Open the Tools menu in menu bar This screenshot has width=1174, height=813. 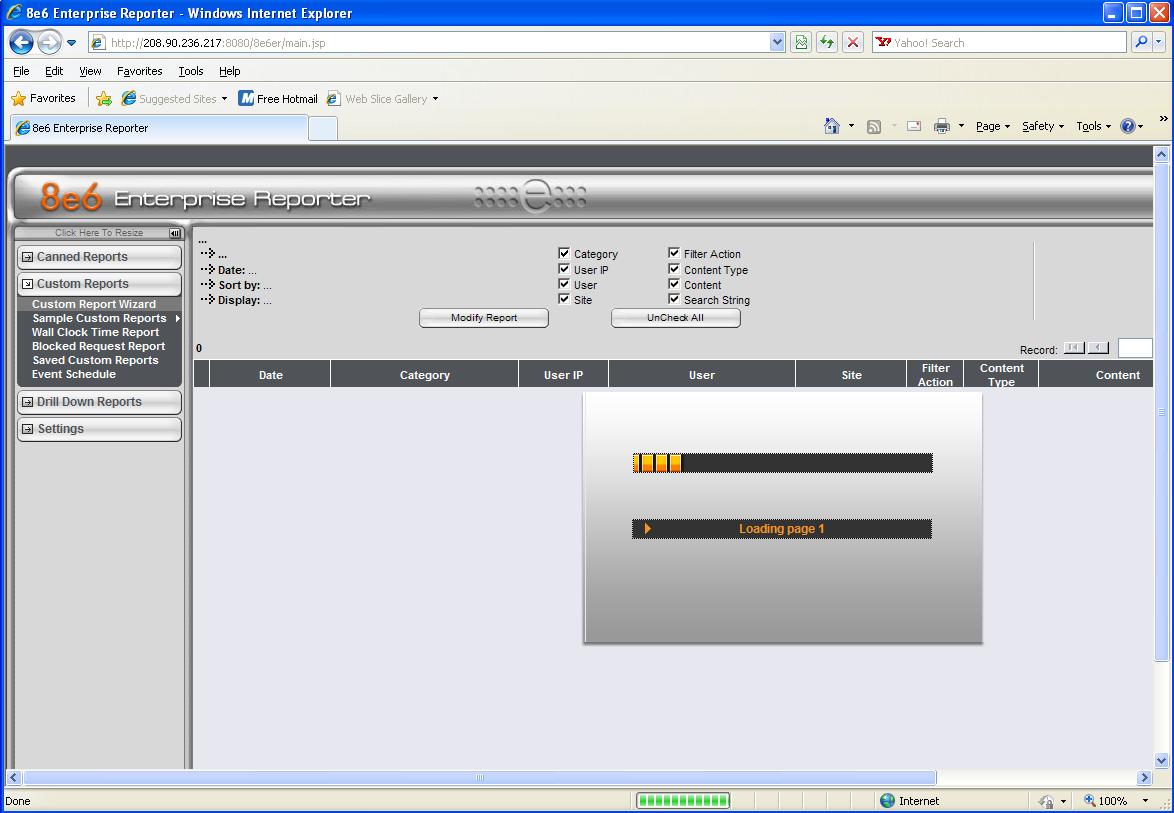point(190,71)
